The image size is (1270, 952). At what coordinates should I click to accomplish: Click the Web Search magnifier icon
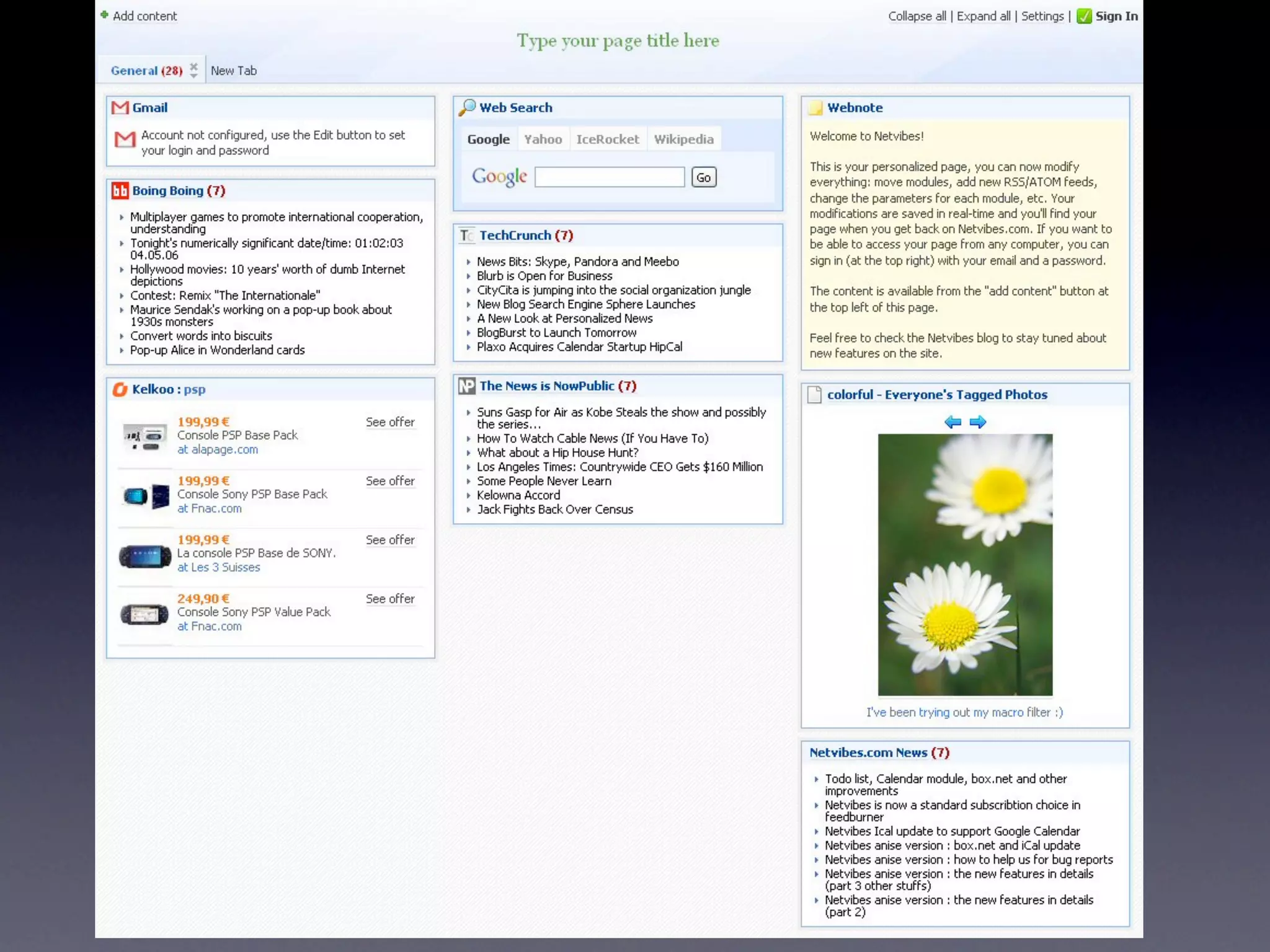(x=467, y=108)
